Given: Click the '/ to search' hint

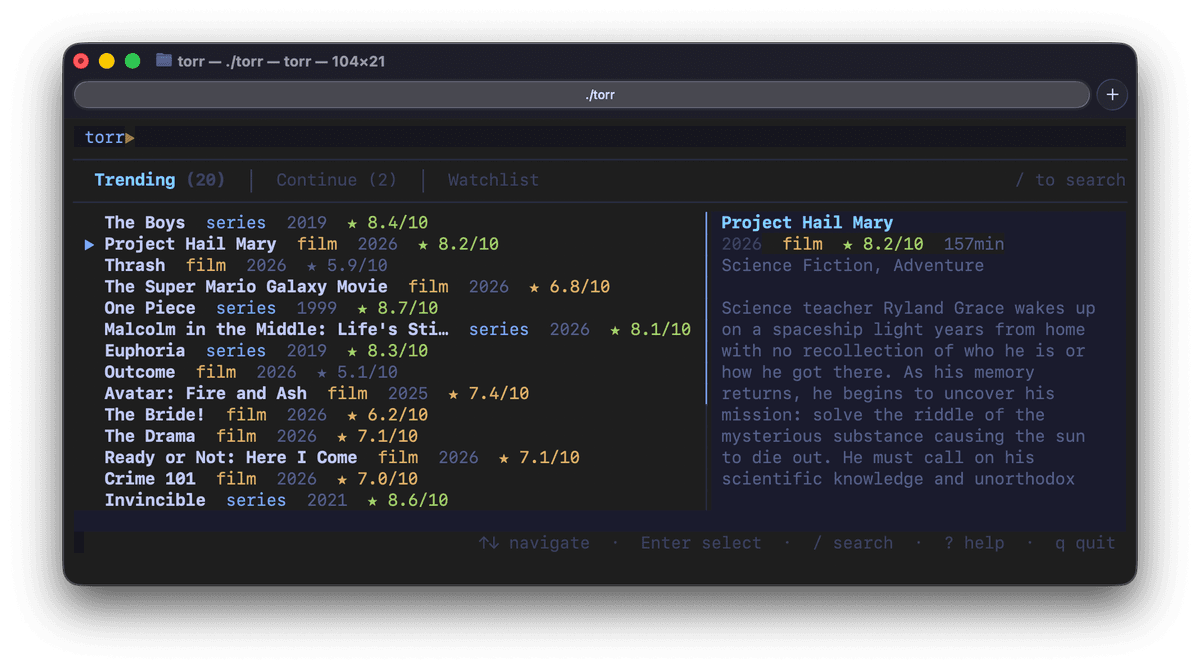Looking at the screenshot, I should 1070,180.
